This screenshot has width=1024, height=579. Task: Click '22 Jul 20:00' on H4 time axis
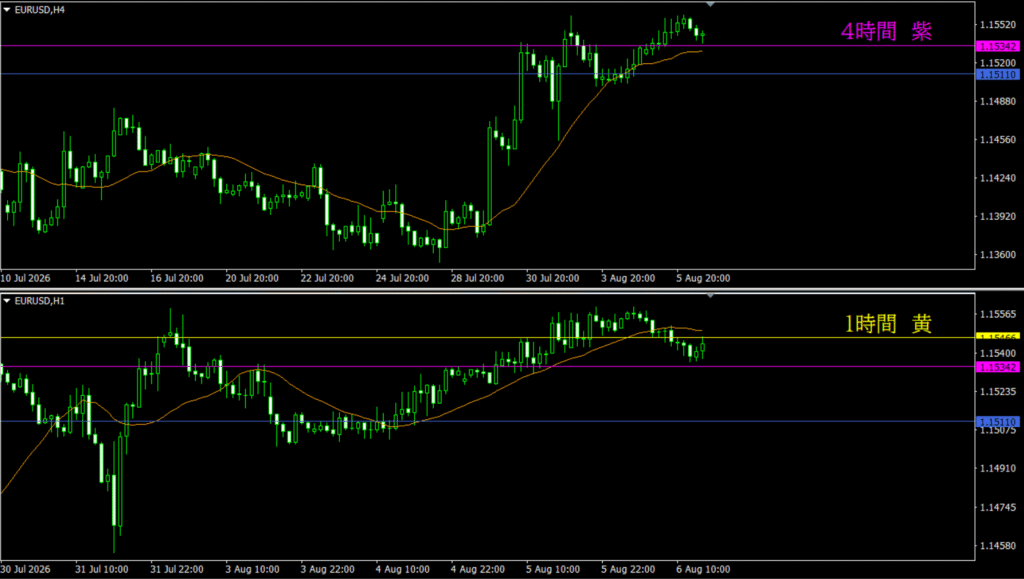327,278
